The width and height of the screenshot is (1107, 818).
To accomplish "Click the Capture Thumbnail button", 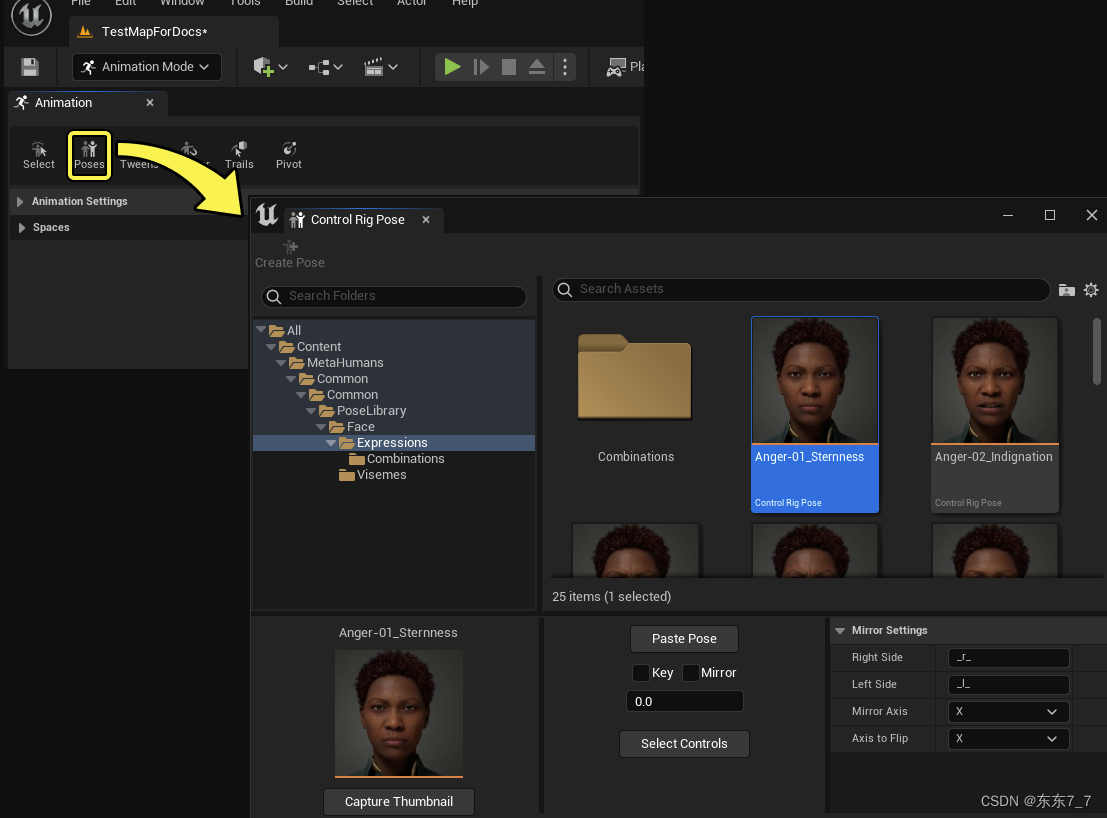I will click(399, 802).
